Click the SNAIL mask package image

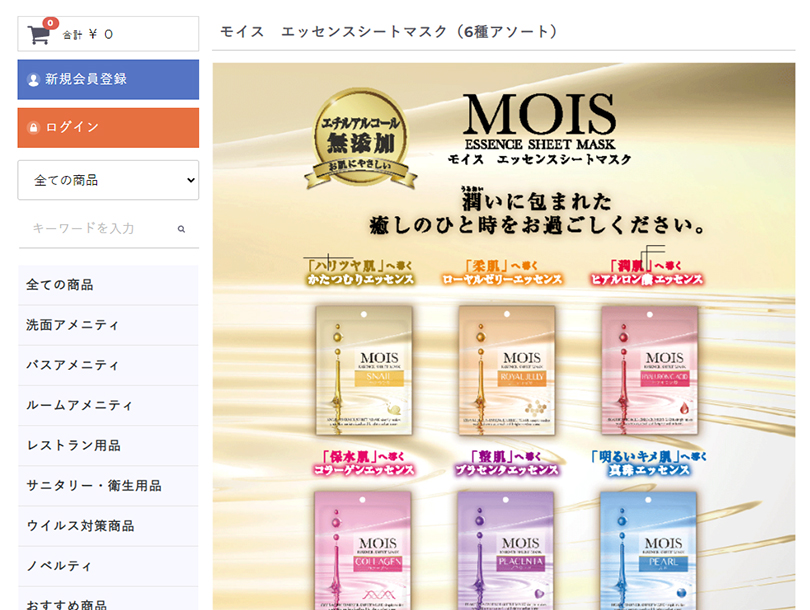364,370
